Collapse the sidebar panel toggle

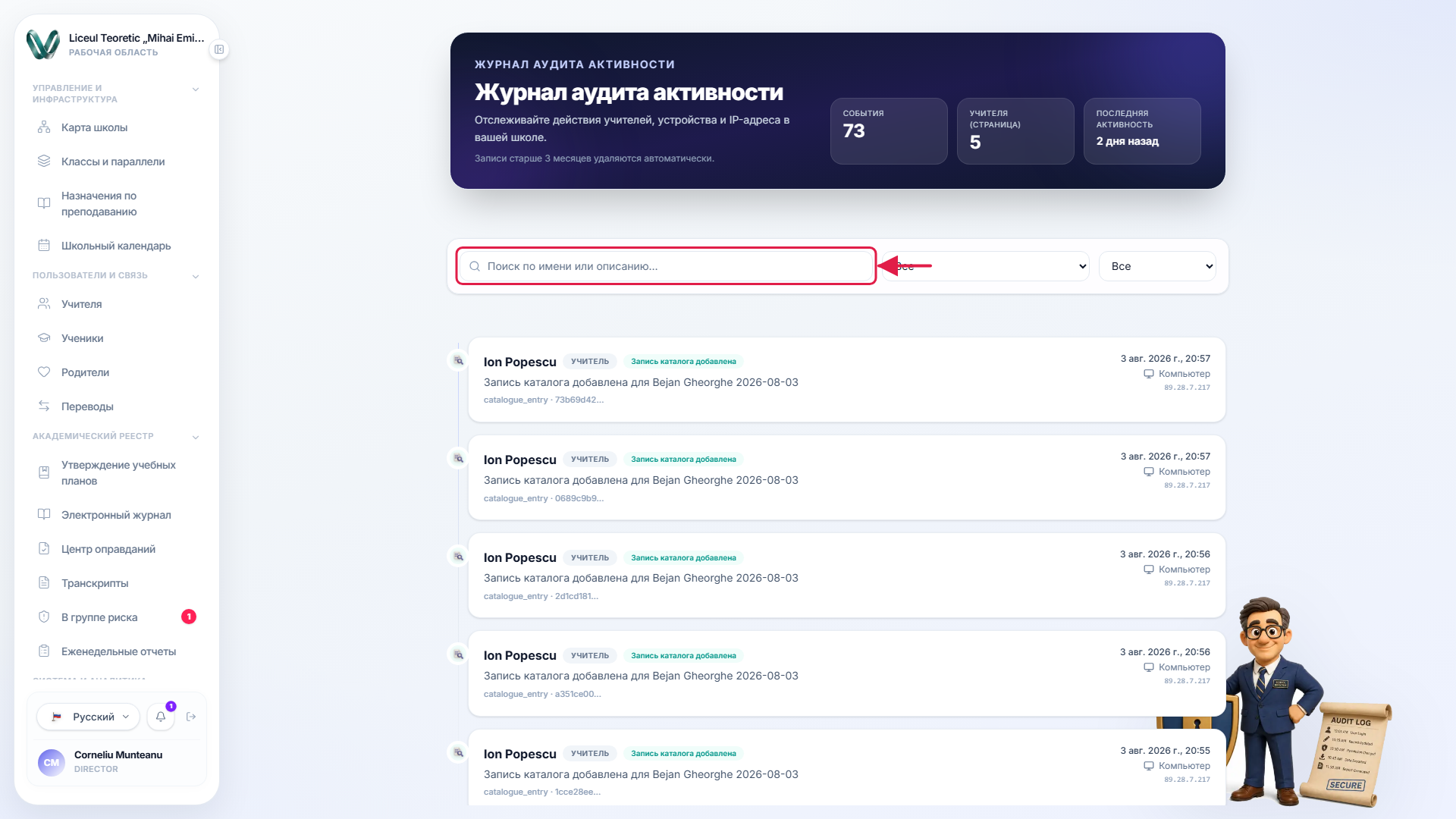click(219, 49)
